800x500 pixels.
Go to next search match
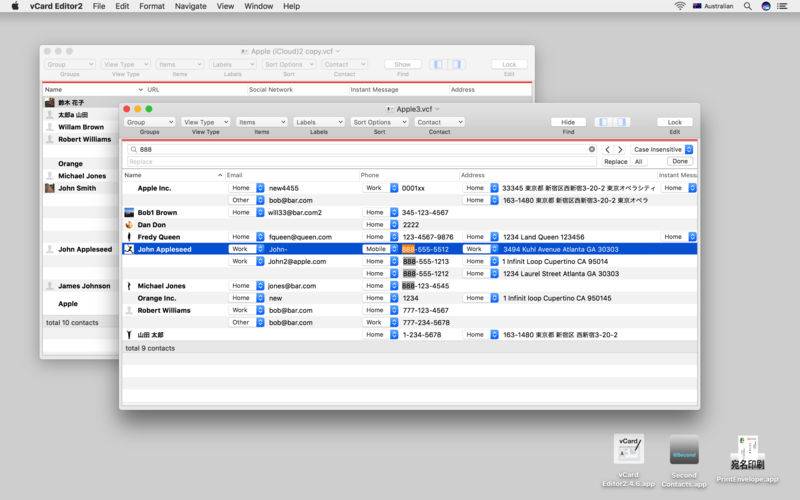pos(620,149)
